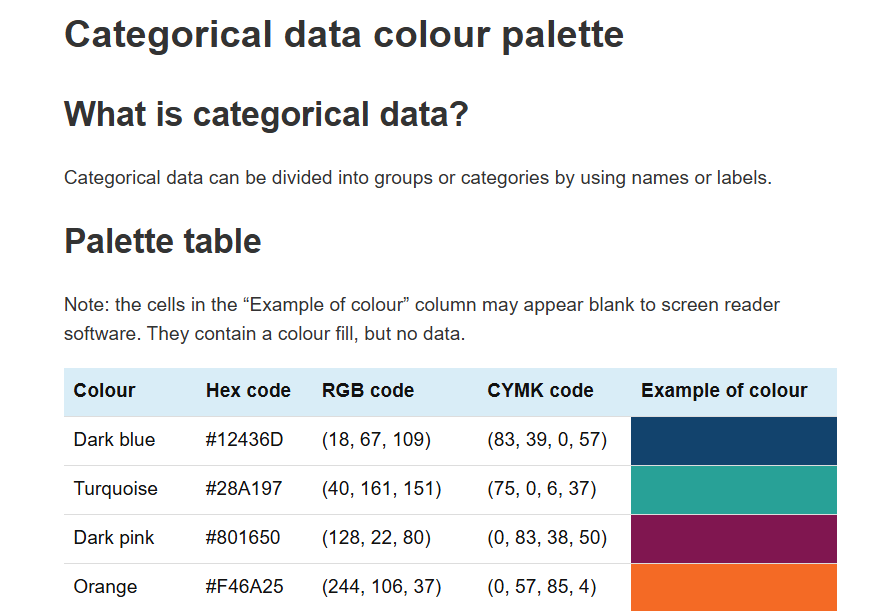Click the Dark pink row label
Image resolution: width=884 pixels, height=611 pixels.
pyautogui.click(x=114, y=538)
